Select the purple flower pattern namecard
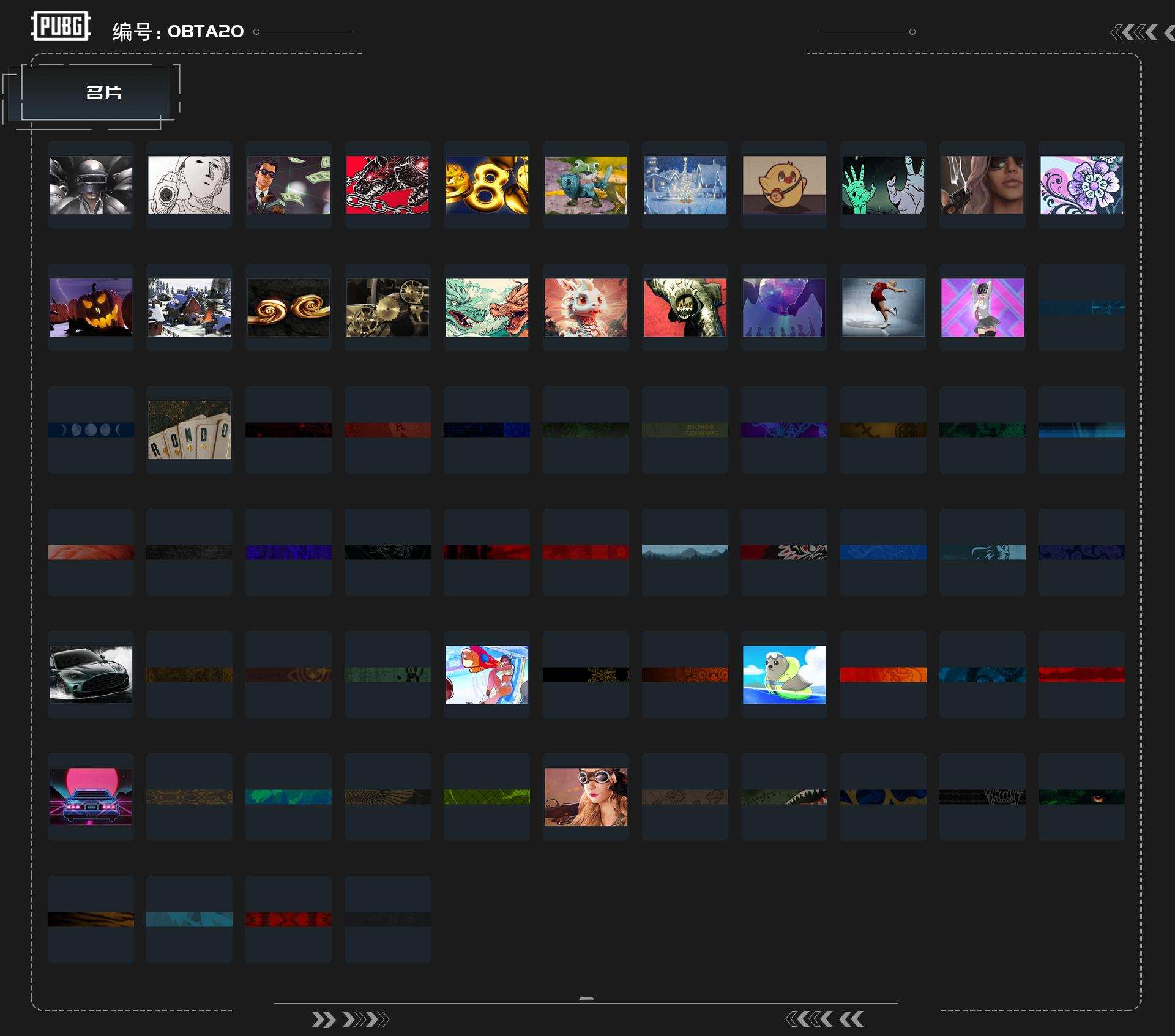Image resolution: width=1175 pixels, height=1036 pixels. 1081,185
